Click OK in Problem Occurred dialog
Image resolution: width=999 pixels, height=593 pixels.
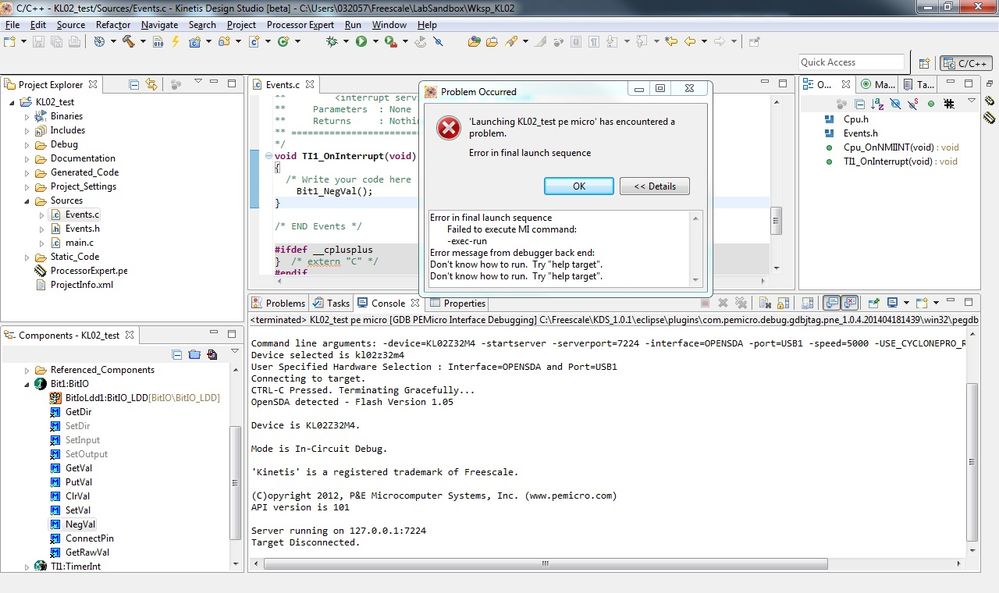pos(579,186)
